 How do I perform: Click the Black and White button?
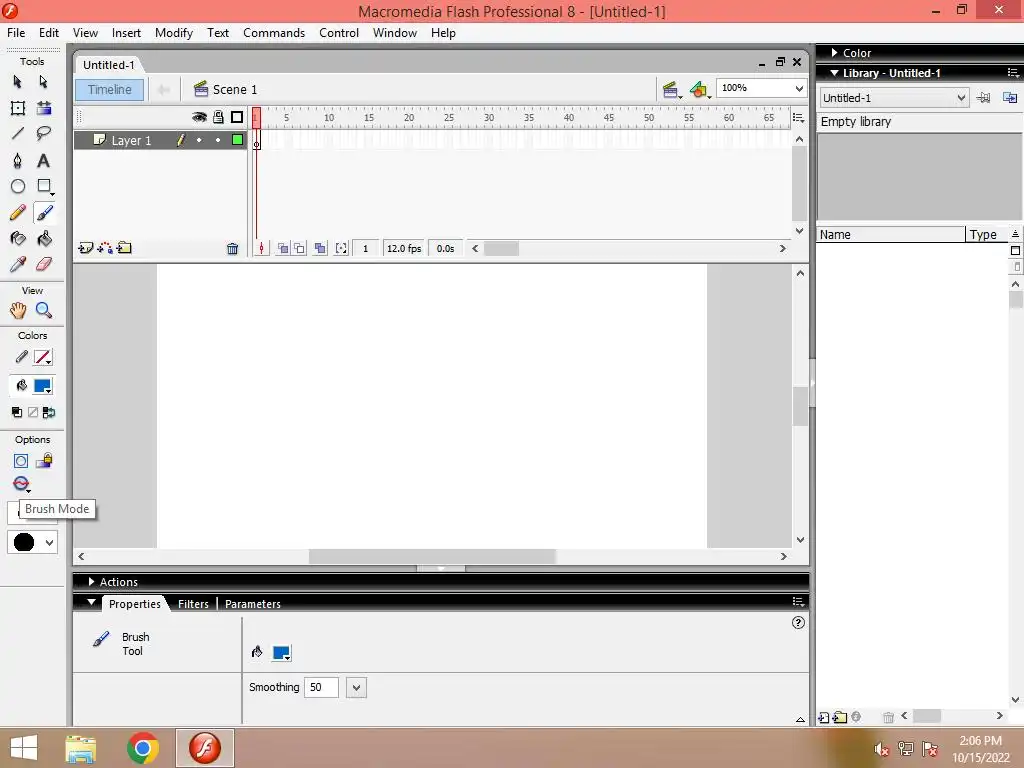17,412
